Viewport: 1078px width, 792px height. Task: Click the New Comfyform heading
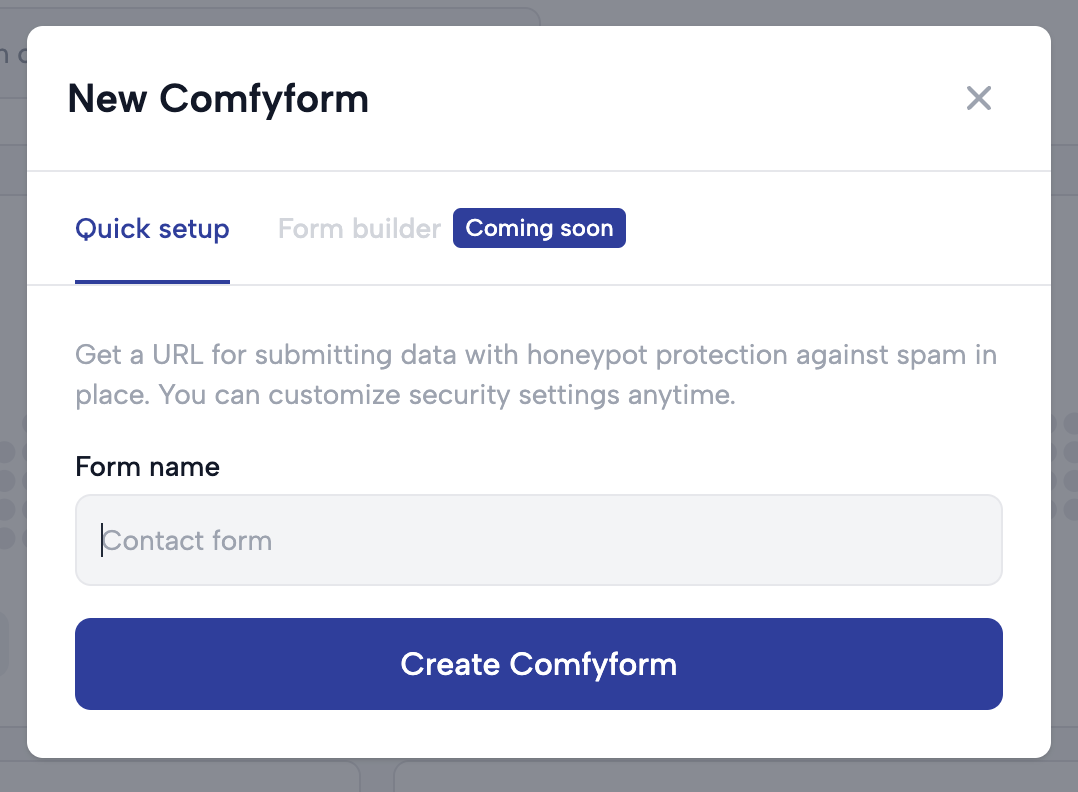[218, 99]
